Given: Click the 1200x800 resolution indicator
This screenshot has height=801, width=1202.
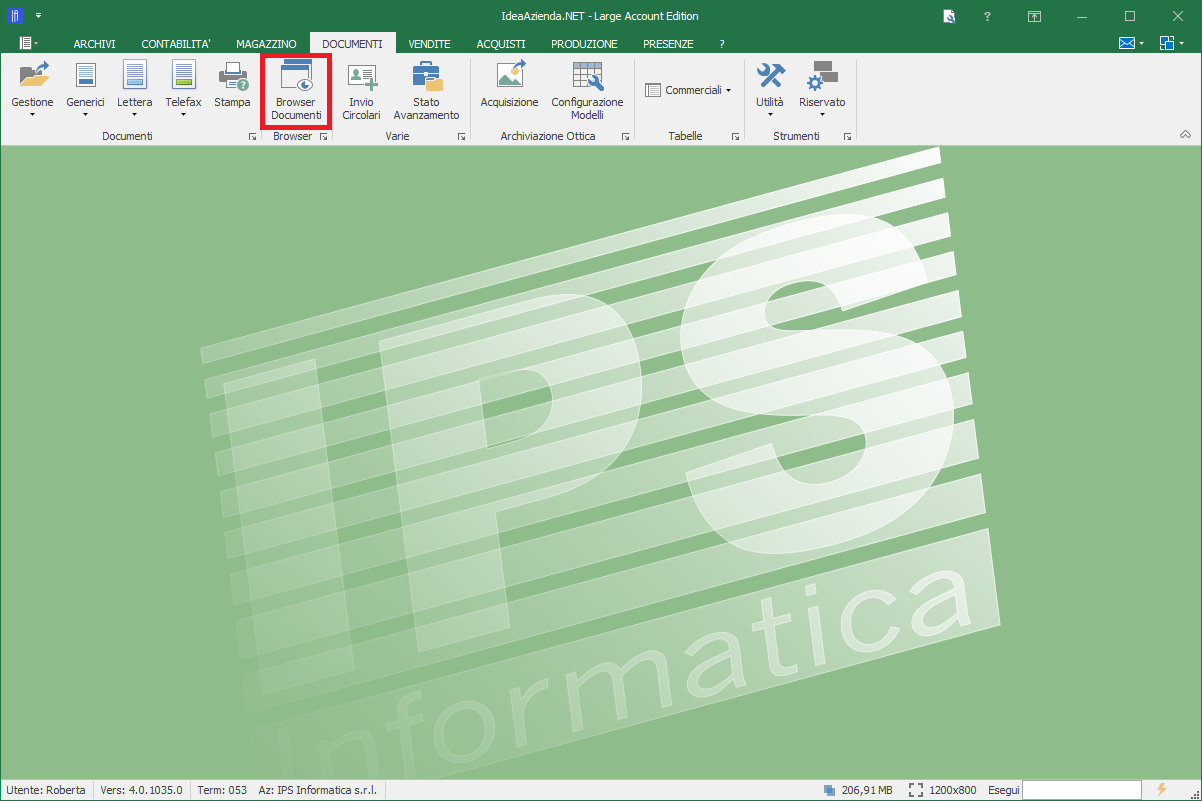Looking at the screenshot, I should tap(942, 790).
